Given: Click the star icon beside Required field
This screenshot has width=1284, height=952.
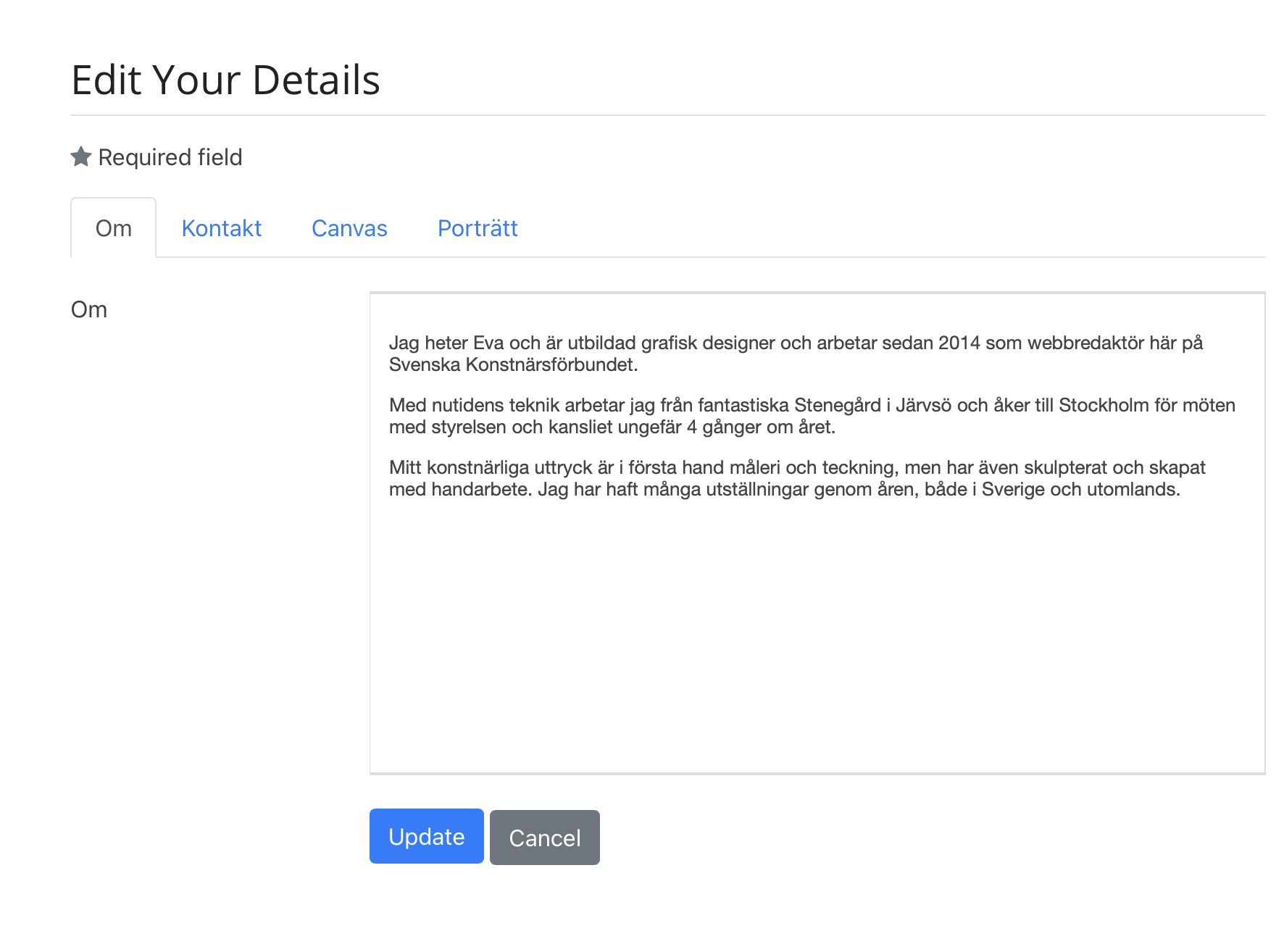Looking at the screenshot, I should 81,156.
